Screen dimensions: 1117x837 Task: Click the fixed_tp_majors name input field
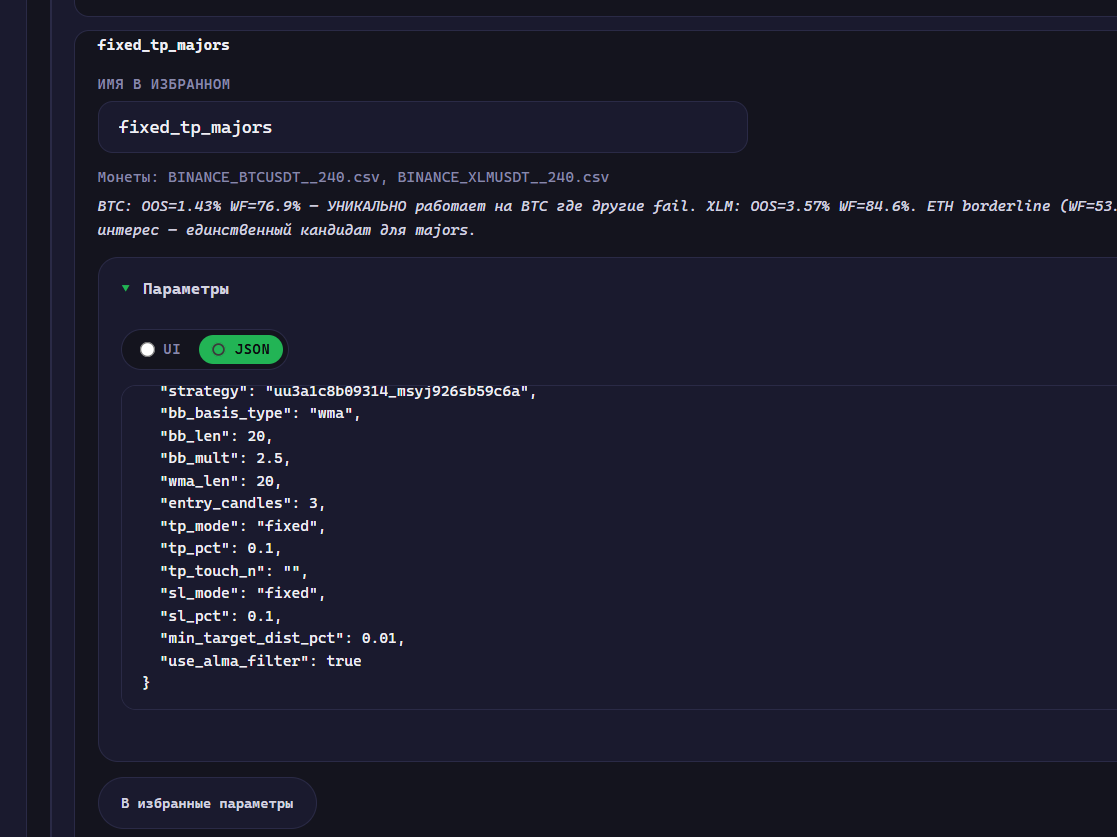[x=422, y=127]
